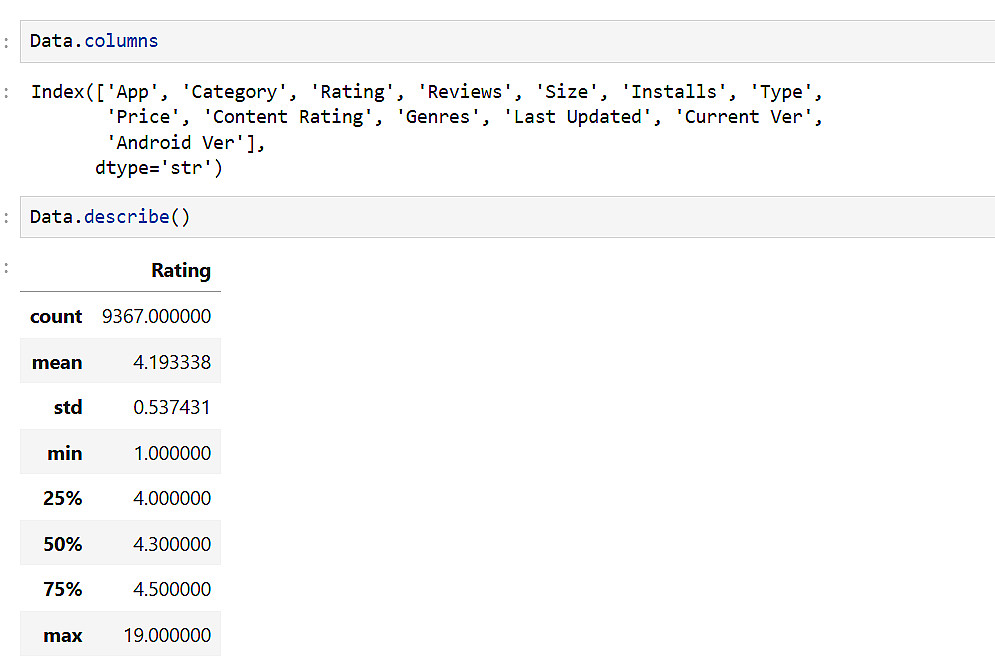The image size is (995, 663).
Task: Click the mean row label
Action: pyautogui.click(x=57, y=363)
